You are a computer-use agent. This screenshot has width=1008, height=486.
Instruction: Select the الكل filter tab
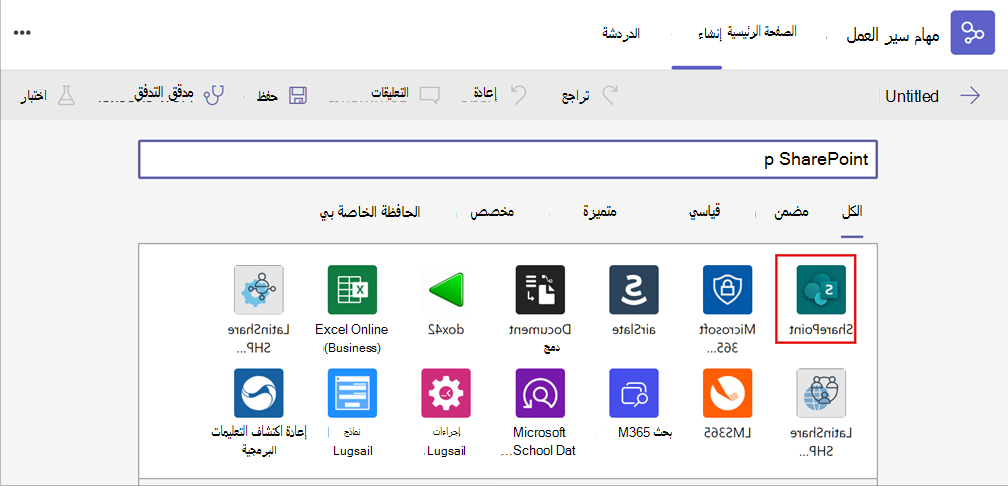(x=852, y=212)
